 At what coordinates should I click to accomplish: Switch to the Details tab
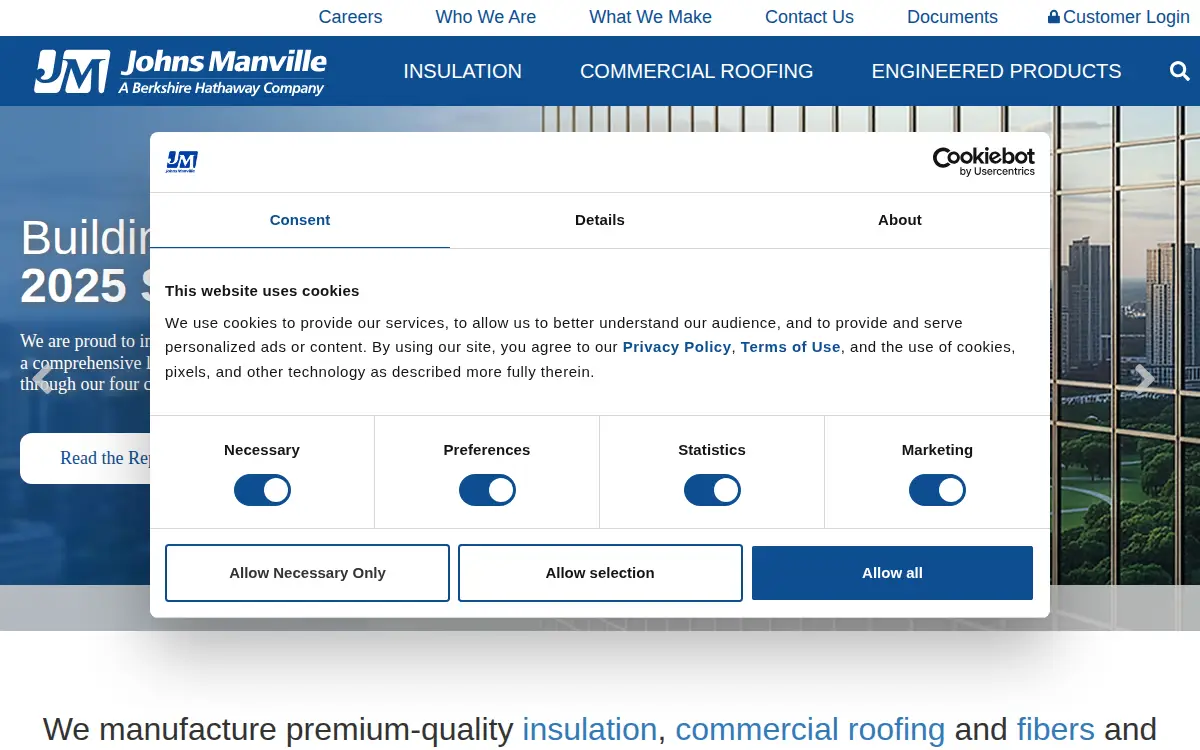(x=600, y=220)
